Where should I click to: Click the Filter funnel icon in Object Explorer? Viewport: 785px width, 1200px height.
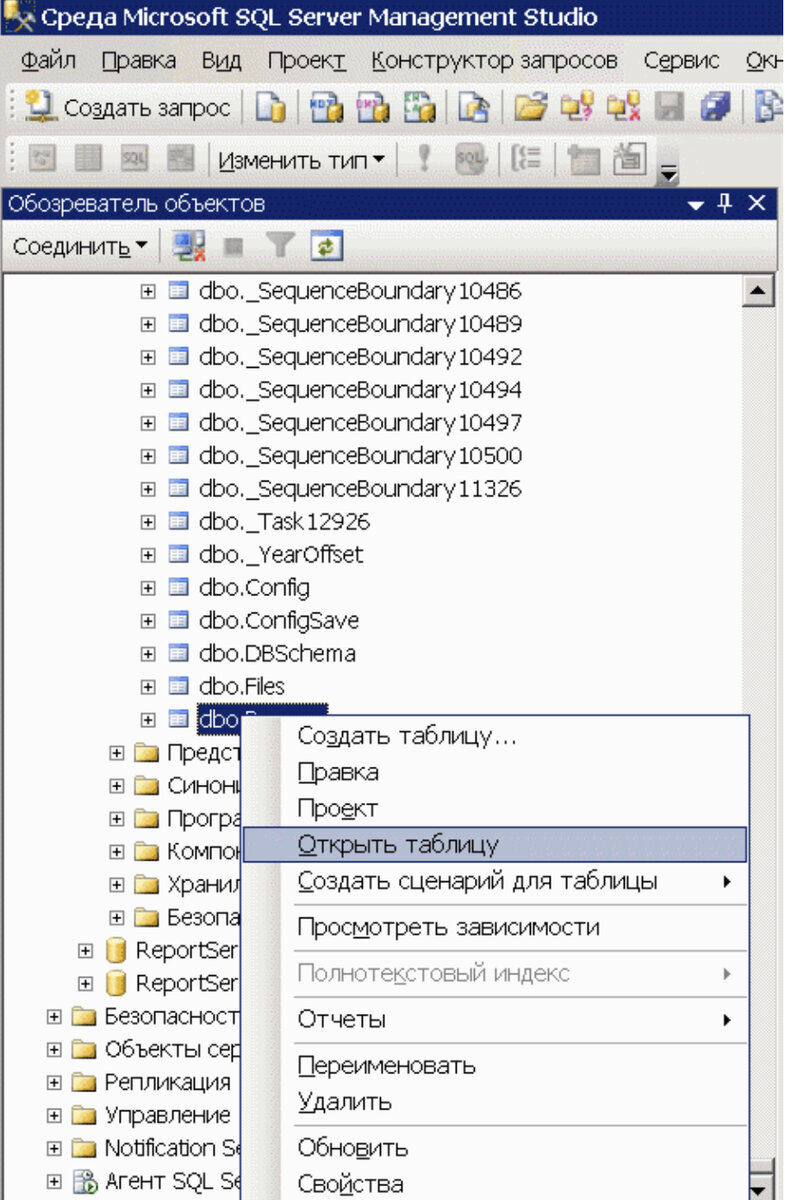coord(280,246)
